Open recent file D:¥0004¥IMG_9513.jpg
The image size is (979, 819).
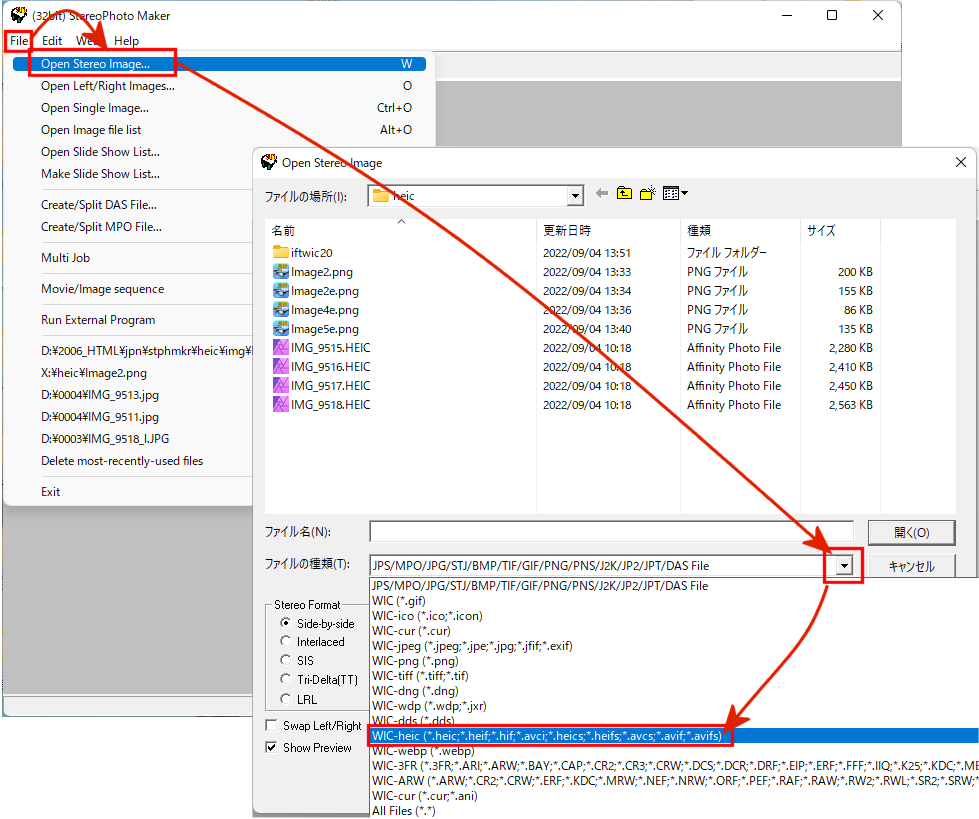coord(100,395)
